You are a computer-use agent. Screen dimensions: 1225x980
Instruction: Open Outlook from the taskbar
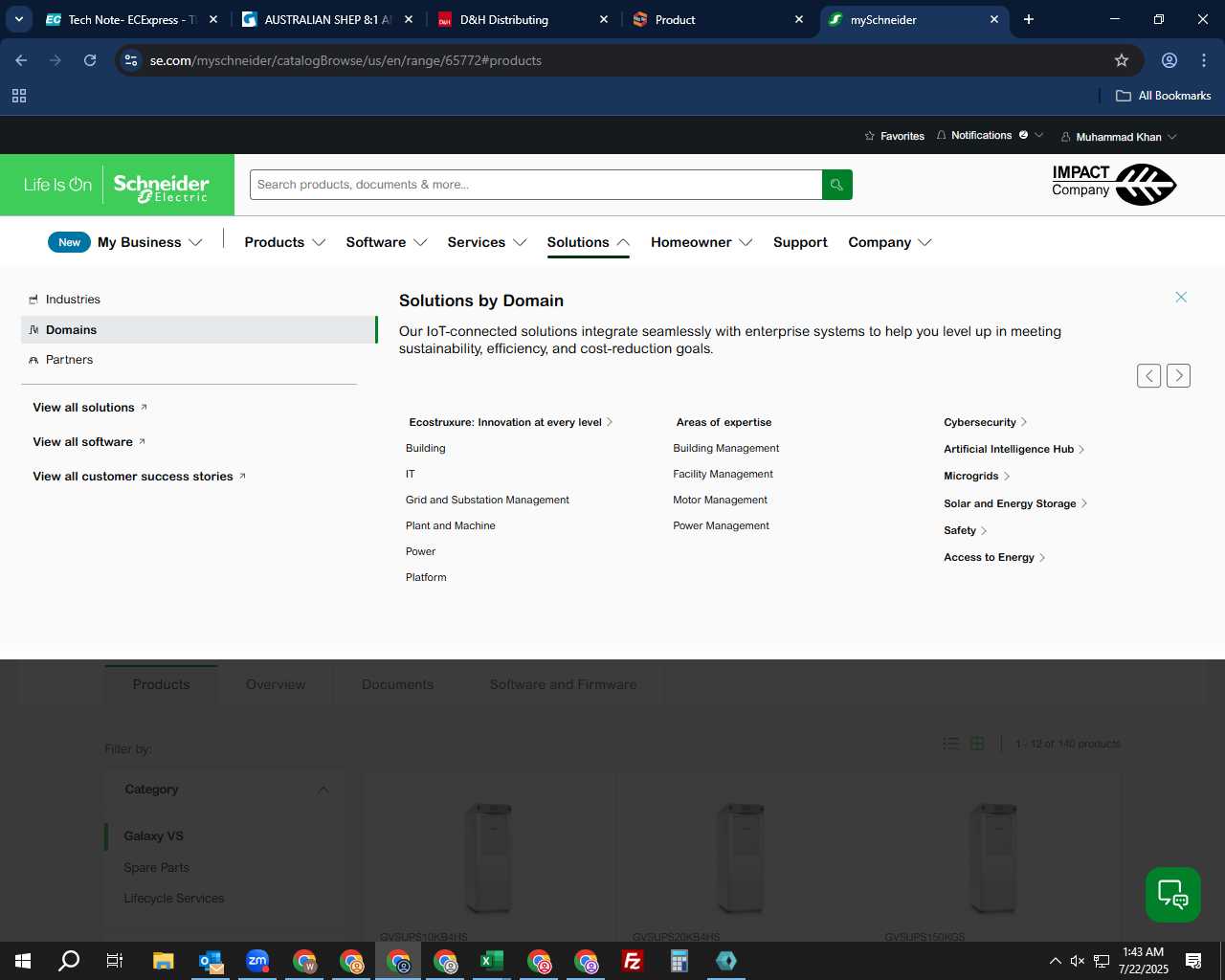pos(211,961)
